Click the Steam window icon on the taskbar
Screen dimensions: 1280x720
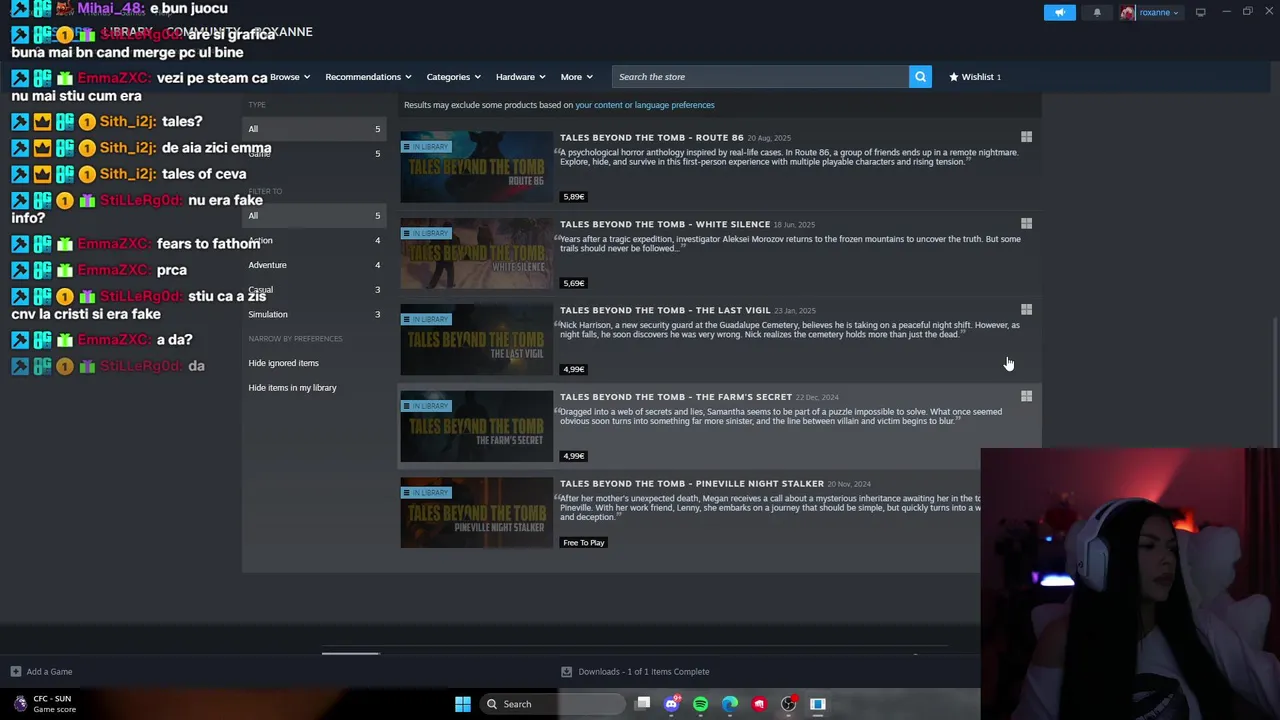click(x=817, y=704)
